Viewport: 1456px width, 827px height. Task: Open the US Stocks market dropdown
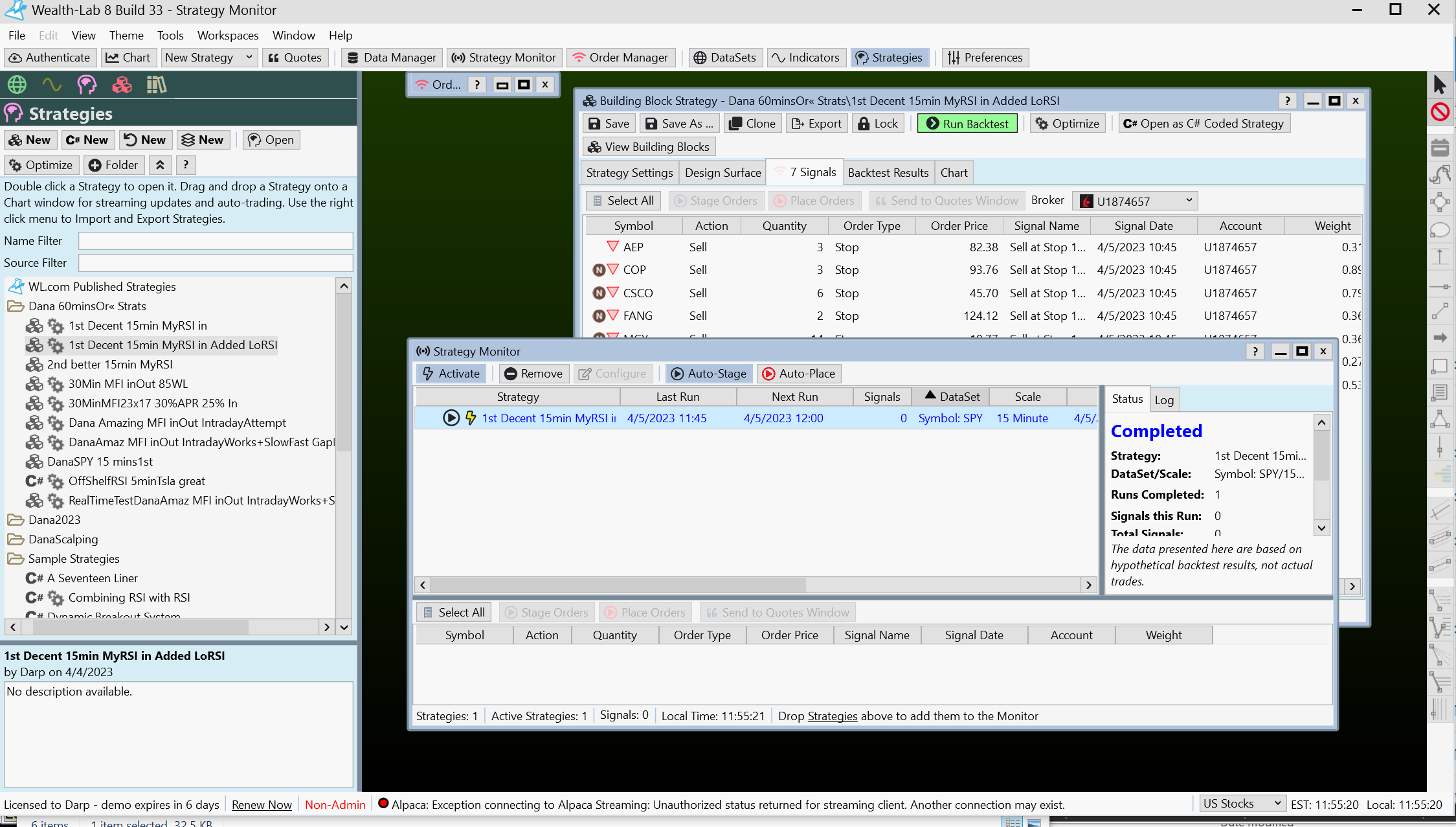(x=1242, y=804)
